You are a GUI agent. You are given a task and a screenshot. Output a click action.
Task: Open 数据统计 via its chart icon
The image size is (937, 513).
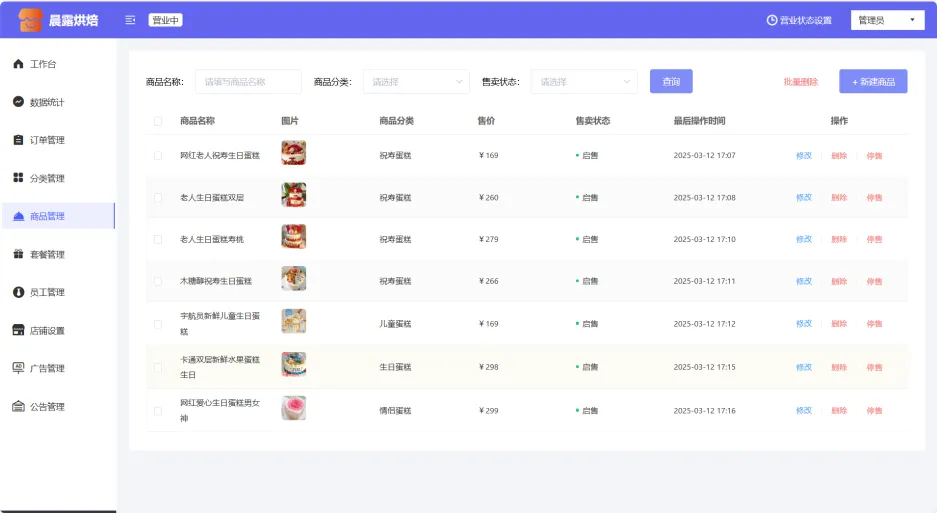18,102
